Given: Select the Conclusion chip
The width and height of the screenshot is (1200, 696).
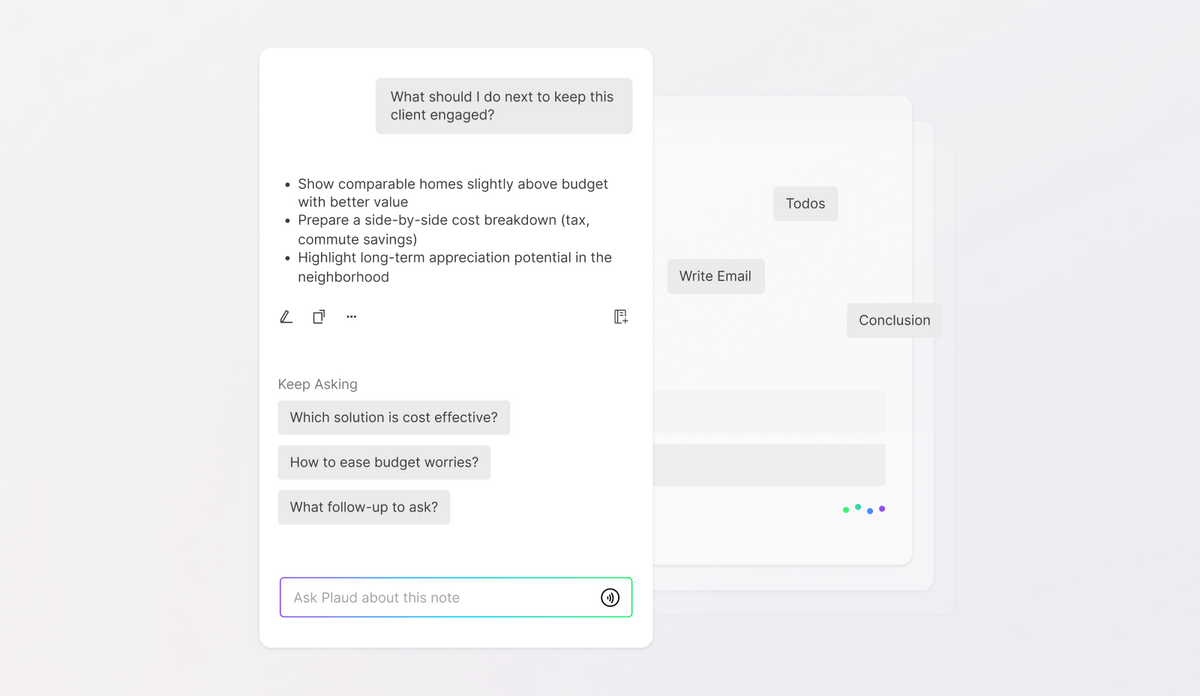Looking at the screenshot, I should (894, 320).
